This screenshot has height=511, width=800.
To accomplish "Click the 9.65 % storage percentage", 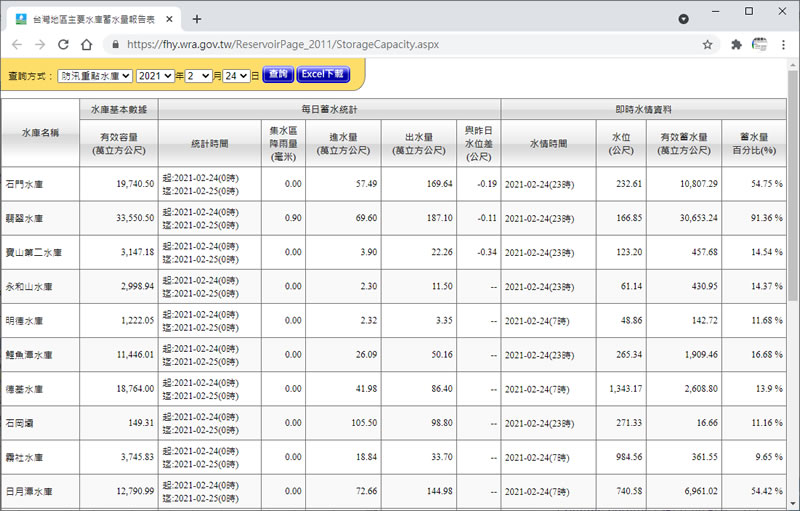I will [769, 457].
